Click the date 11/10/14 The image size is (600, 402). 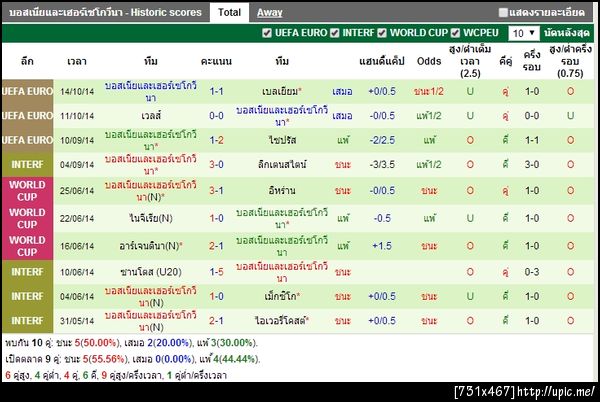pyautogui.click(x=77, y=116)
